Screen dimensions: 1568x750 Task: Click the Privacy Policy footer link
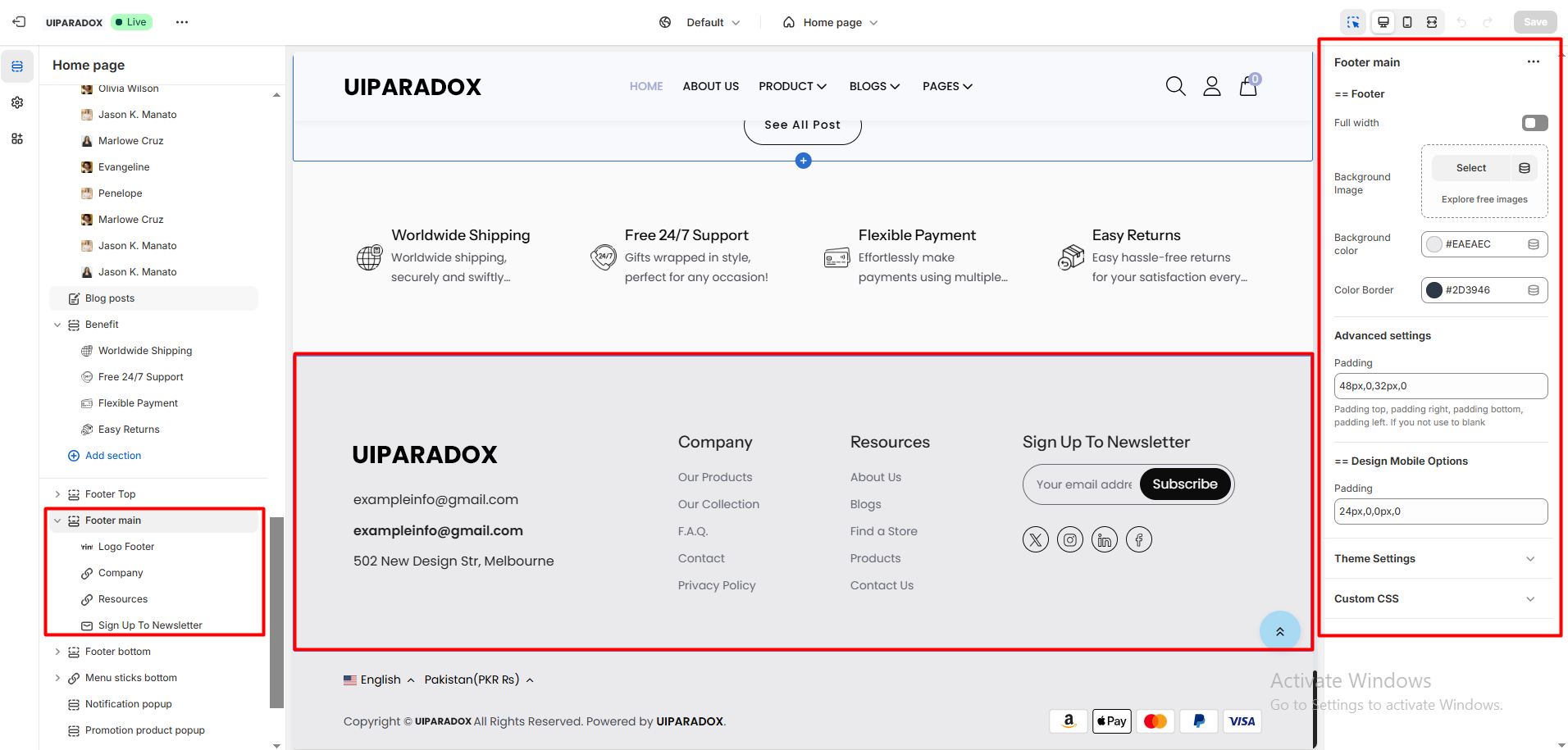point(717,585)
